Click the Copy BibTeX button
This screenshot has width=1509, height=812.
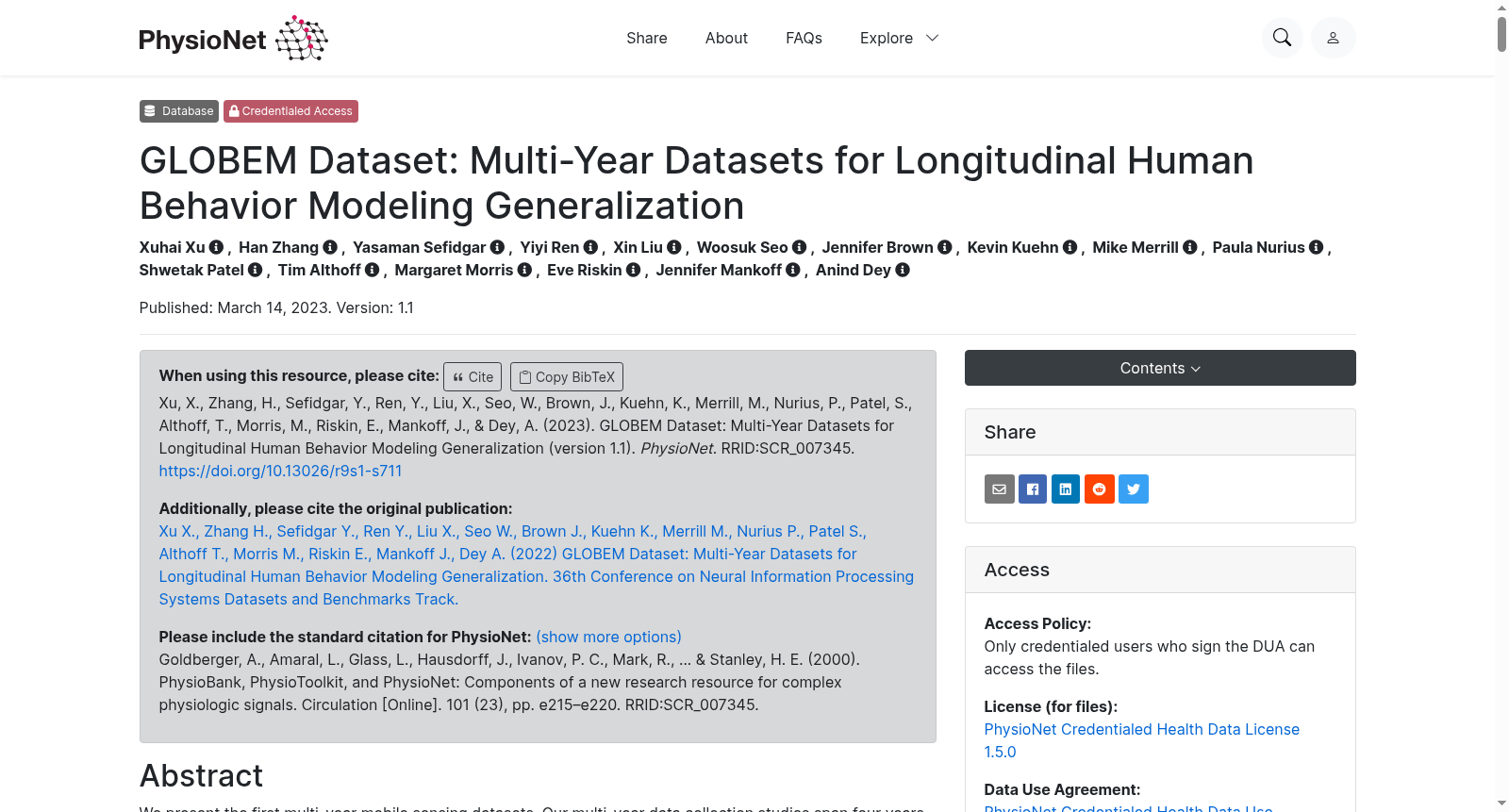click(567, 376)
